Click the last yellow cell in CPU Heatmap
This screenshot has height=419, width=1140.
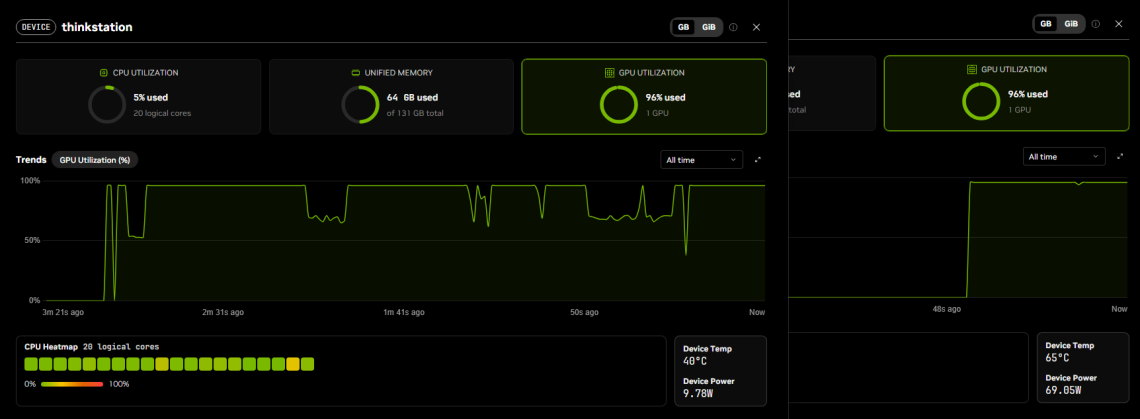pyautogui.click(x=293, y=364)
